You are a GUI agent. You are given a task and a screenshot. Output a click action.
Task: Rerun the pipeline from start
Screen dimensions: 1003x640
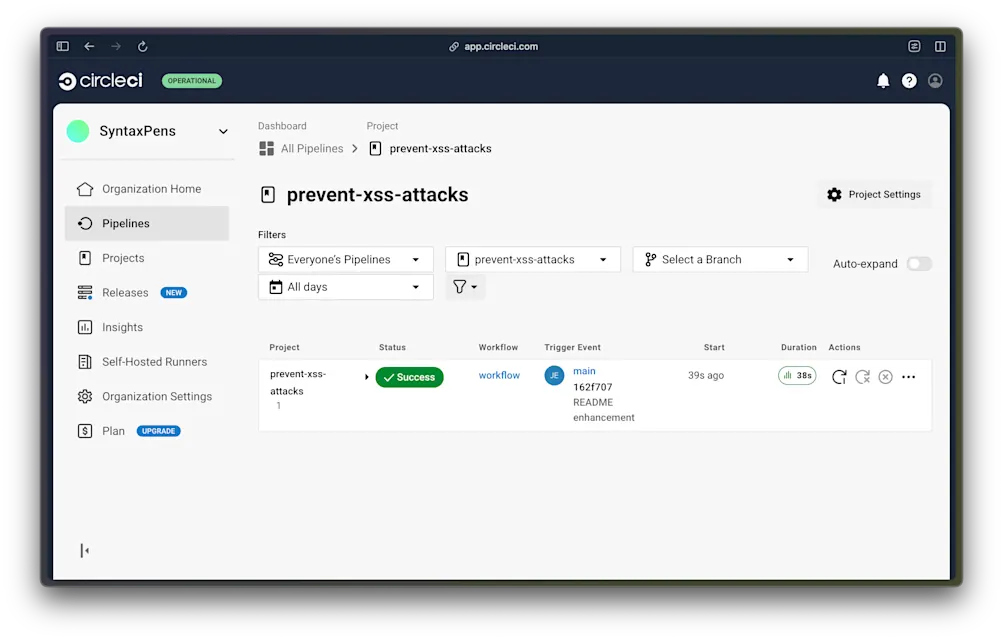pos(840,376)
